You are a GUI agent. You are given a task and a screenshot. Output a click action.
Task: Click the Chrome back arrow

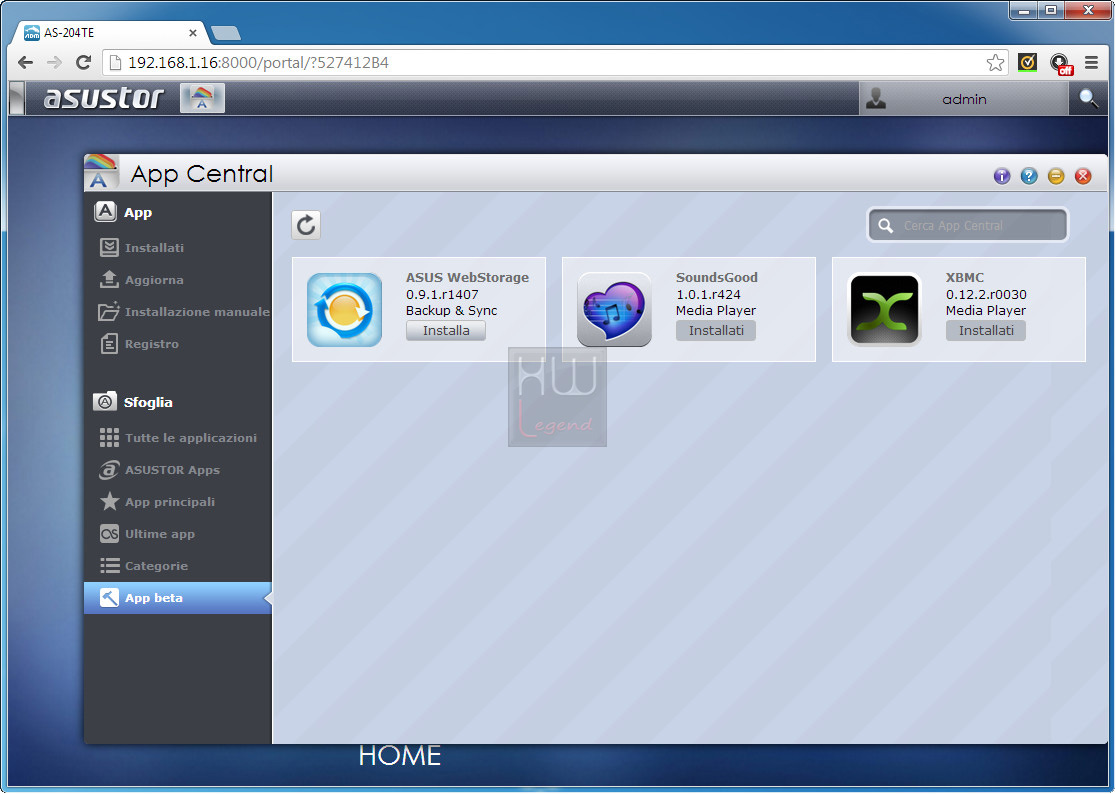pos(26,63)
